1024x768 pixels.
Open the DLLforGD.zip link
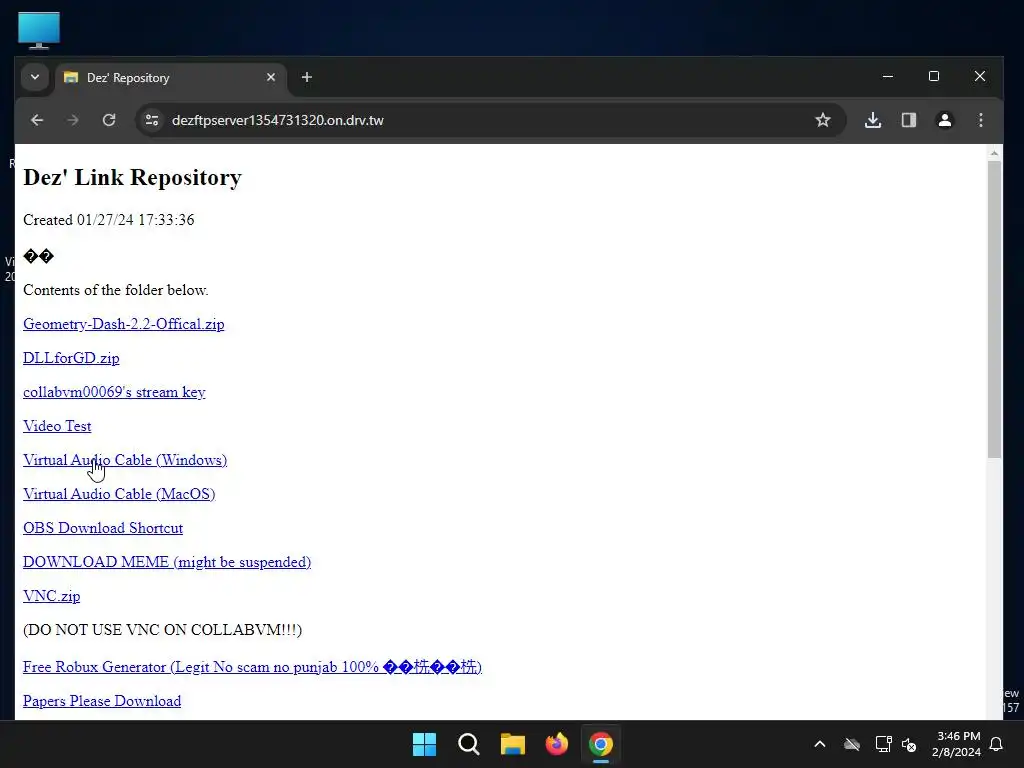click(71, 358)
